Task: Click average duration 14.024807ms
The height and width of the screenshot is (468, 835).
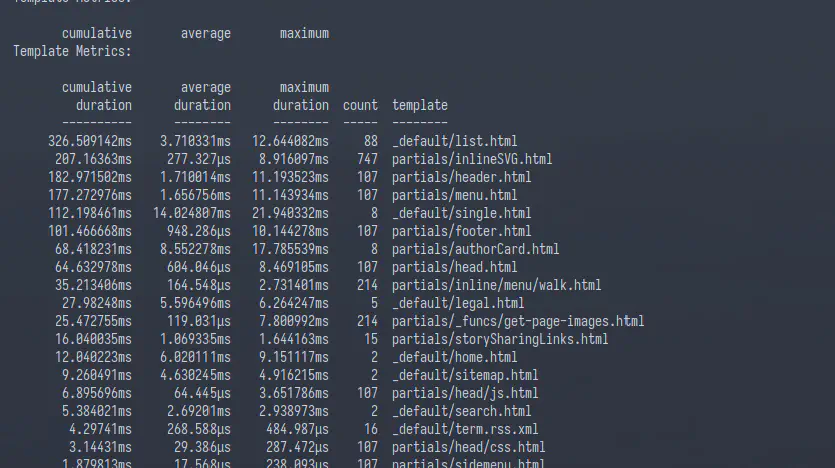Action: (x=192, y=214)
